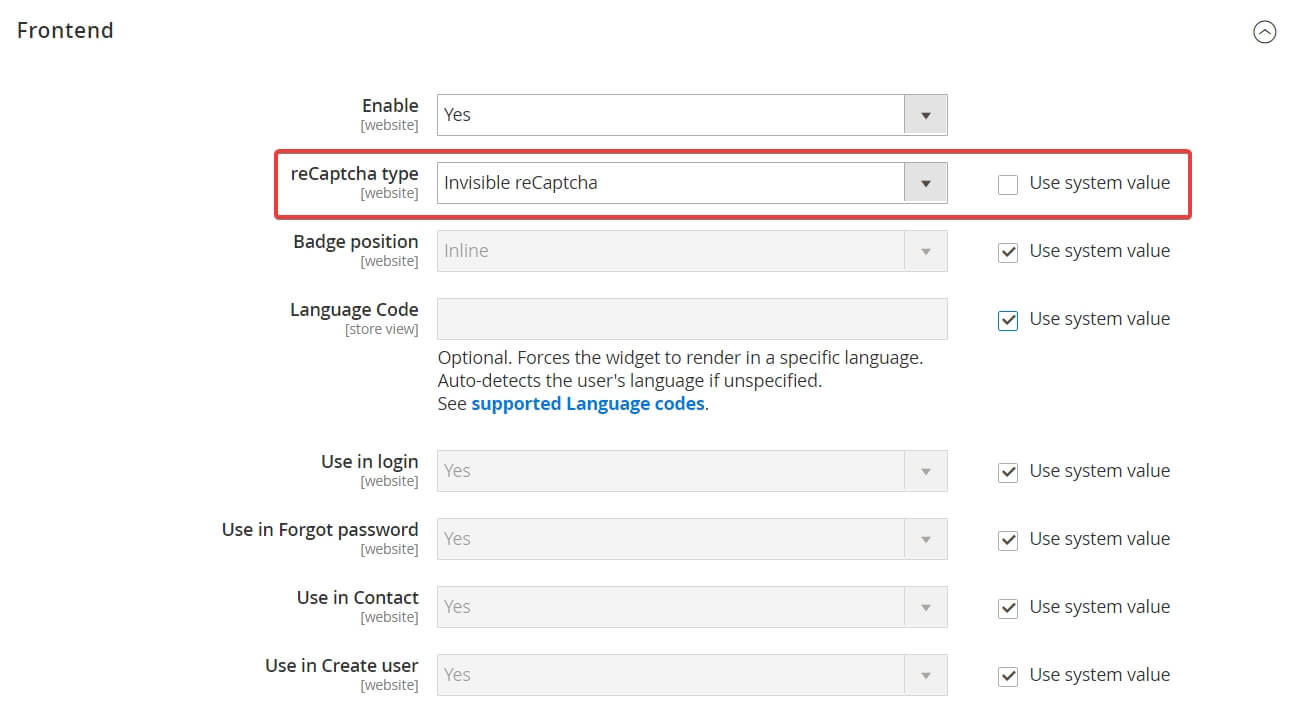
Task: Click the Use in Forgot password dropdown
Action: [691, 539]
